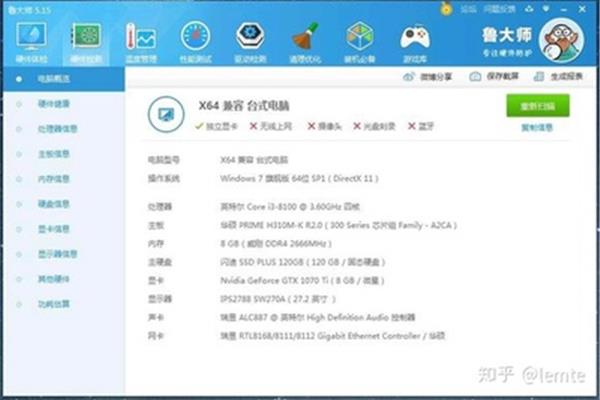Share via 微博分享
600x400 pixels.
427,77
